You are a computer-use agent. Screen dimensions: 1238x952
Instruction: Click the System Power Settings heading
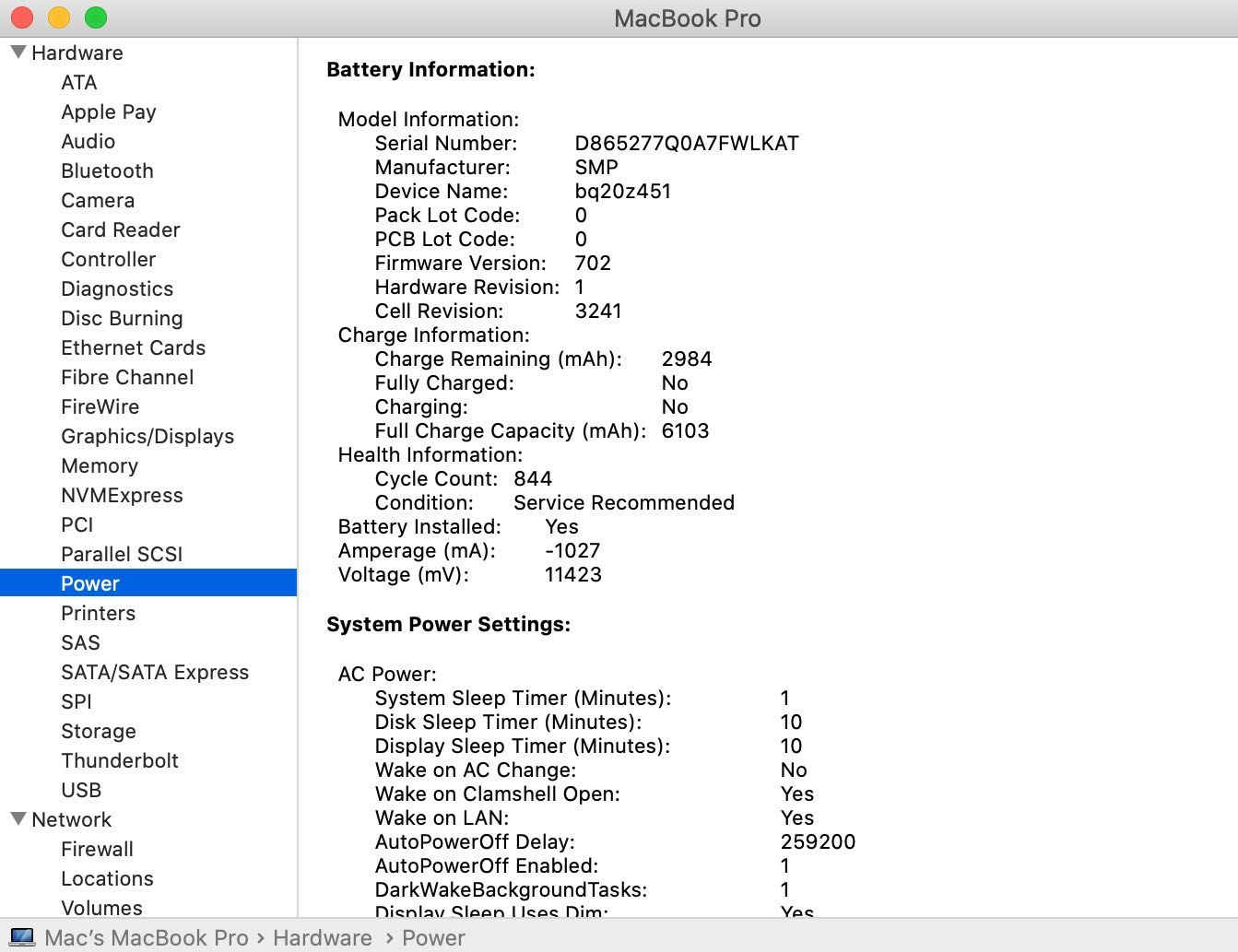pyautogui.click(x=448, y=624)
